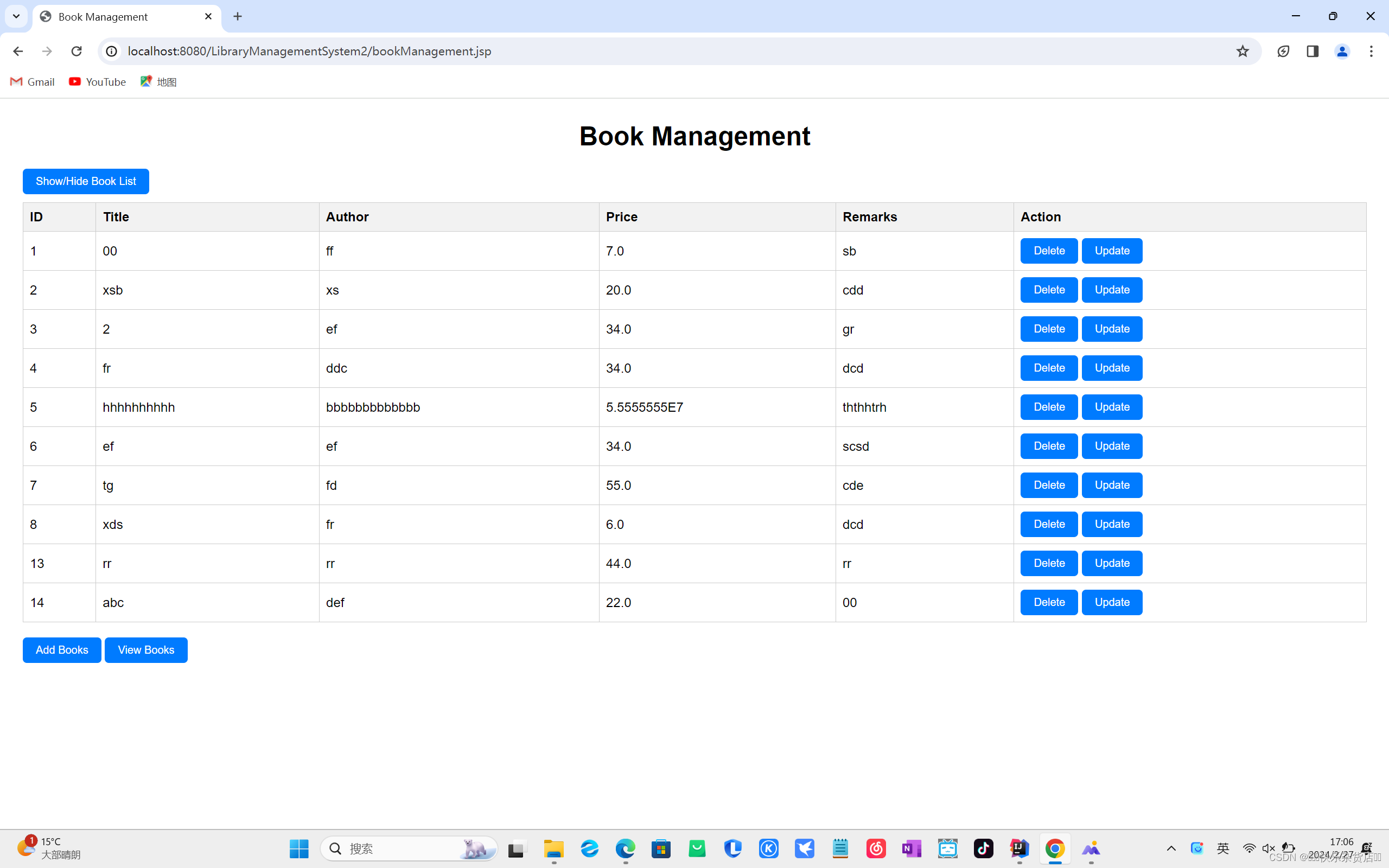Delete book with ID 6
The height and width of the screenshot is (868, 1389).
pyautogui.click(x=1049, y=446)
